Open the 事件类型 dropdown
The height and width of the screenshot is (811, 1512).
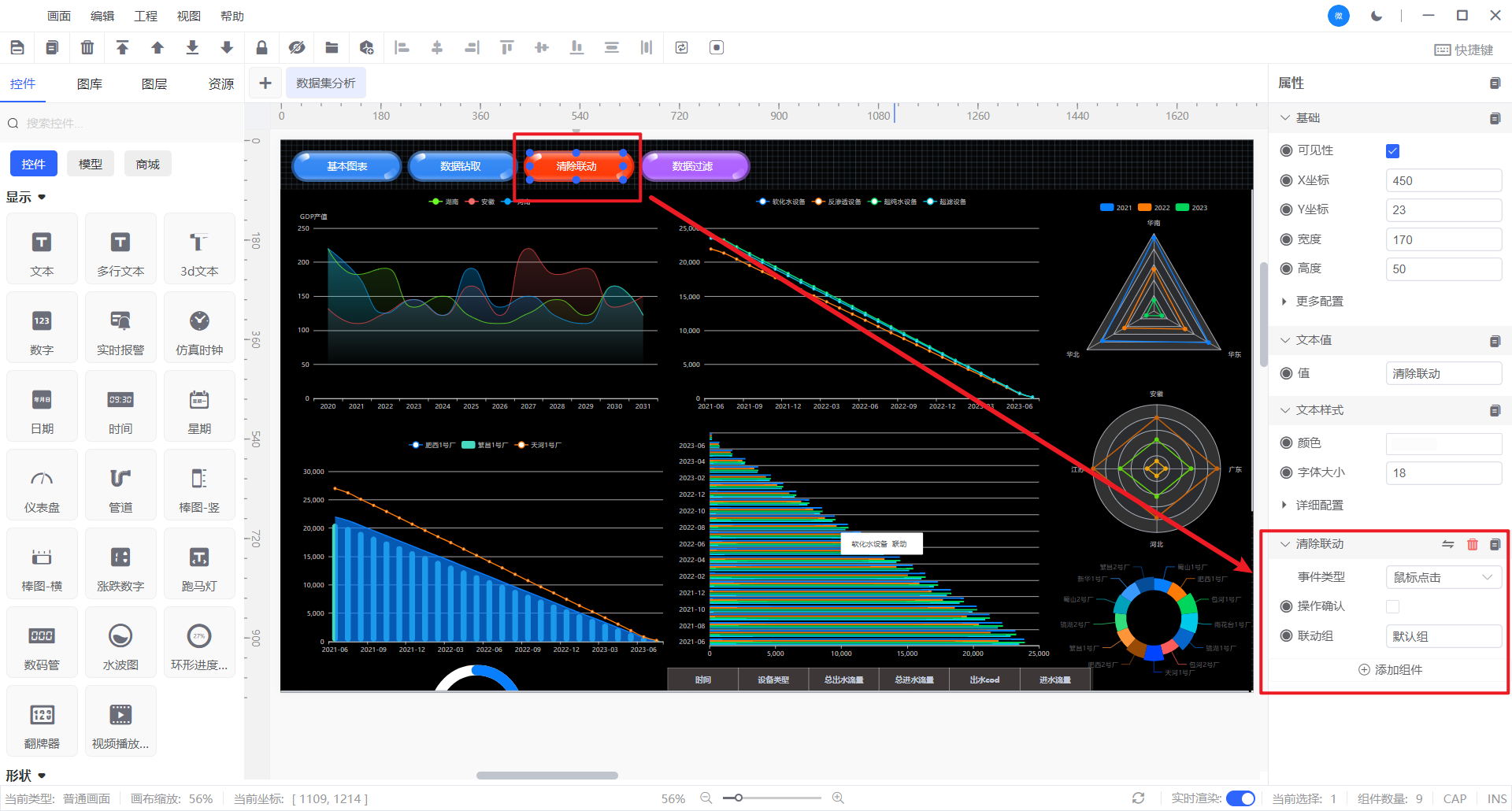1443,577
